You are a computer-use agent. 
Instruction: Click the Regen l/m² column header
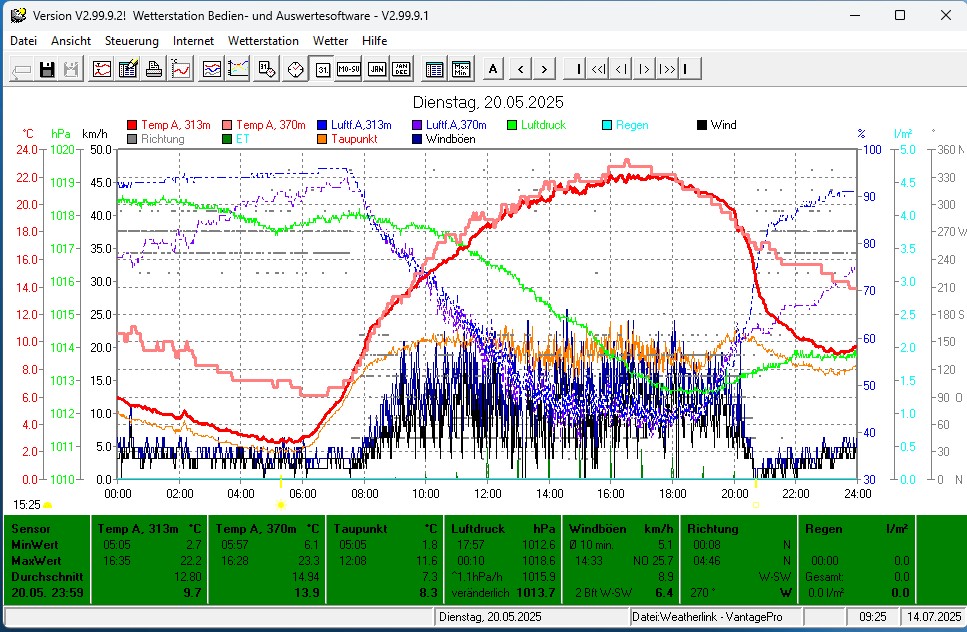[x=856, y=529]
